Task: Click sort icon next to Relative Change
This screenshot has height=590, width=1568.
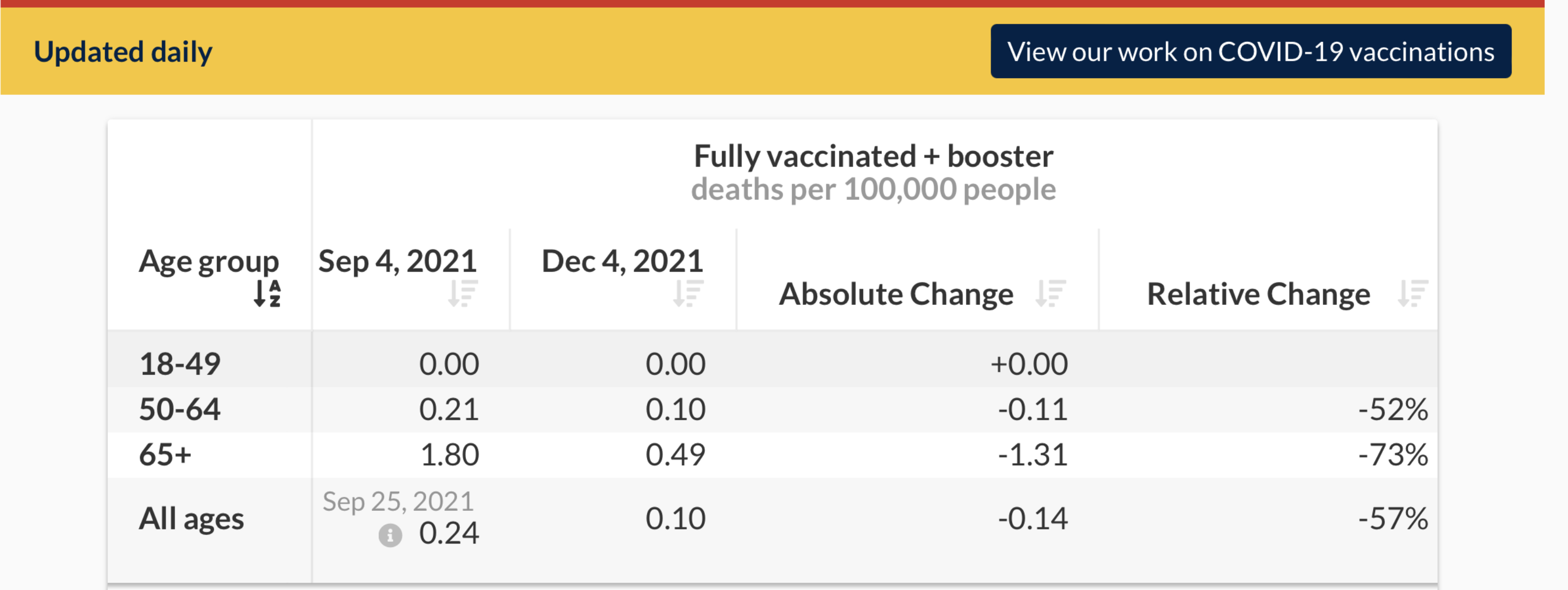Action: pos(1413,293)
